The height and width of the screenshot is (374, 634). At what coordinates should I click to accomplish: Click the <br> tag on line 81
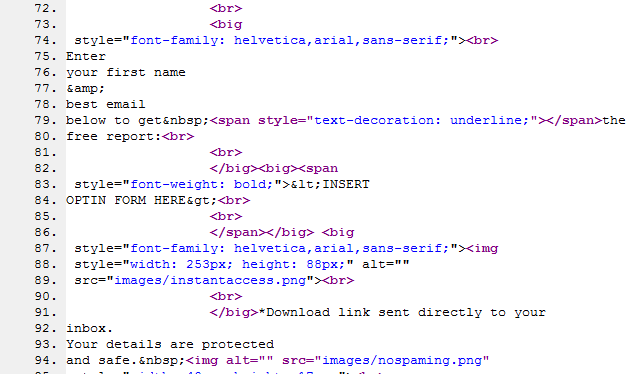click(226, 152)
